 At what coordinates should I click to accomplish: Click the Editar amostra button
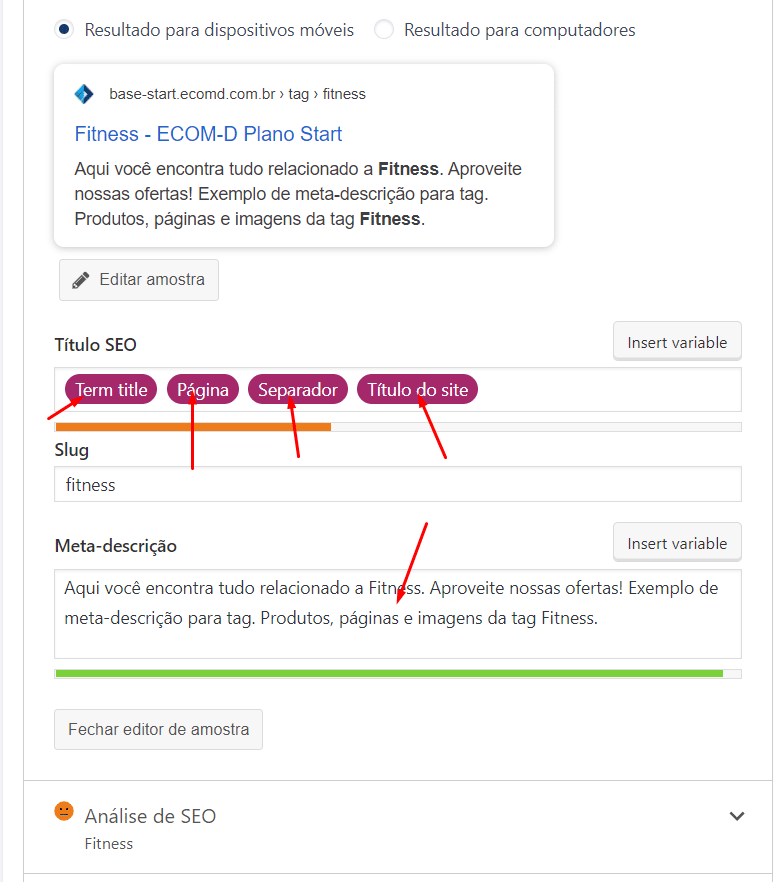(x=139, y=280)
